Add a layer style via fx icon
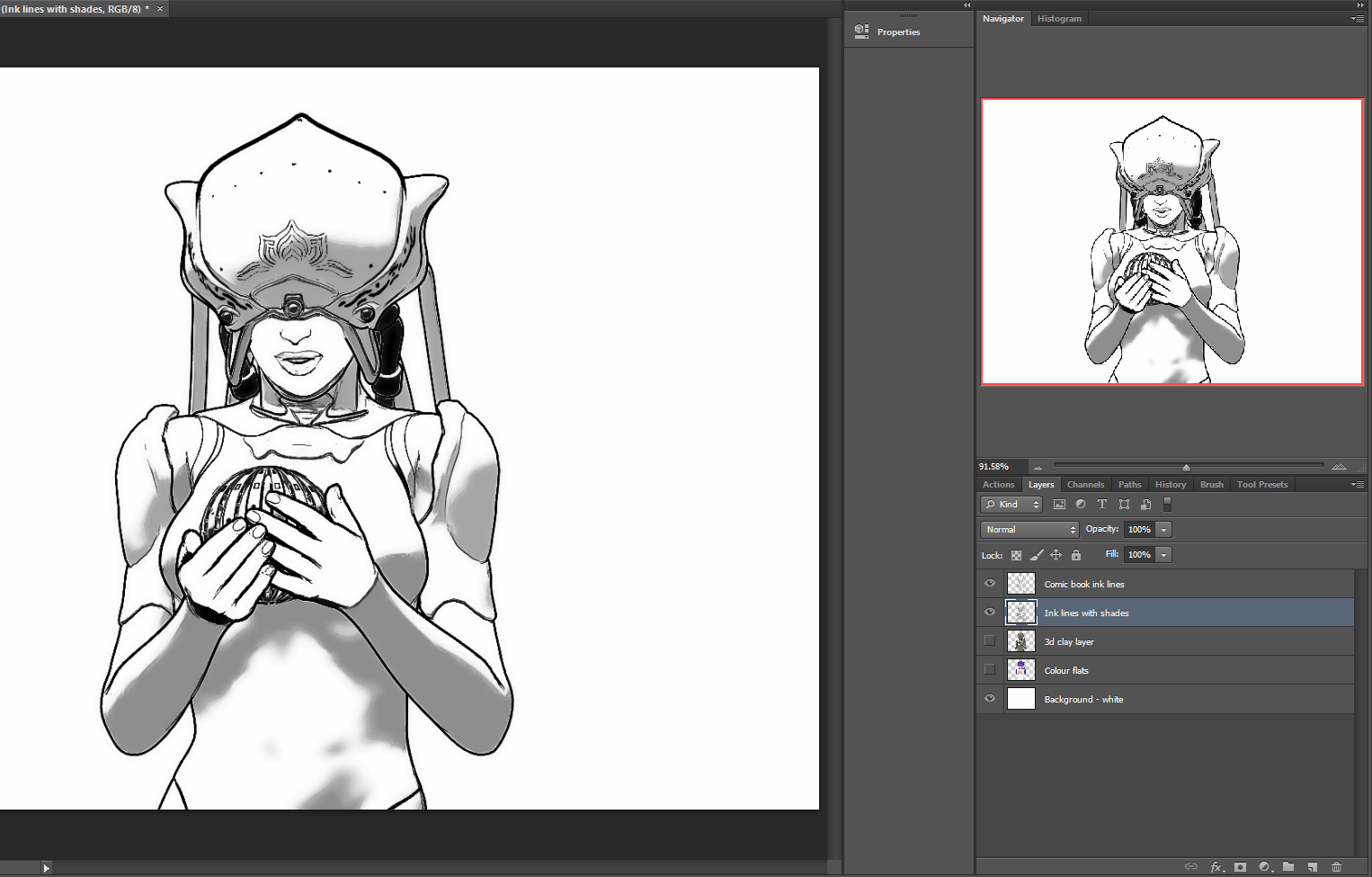 tap(1216, 867)
